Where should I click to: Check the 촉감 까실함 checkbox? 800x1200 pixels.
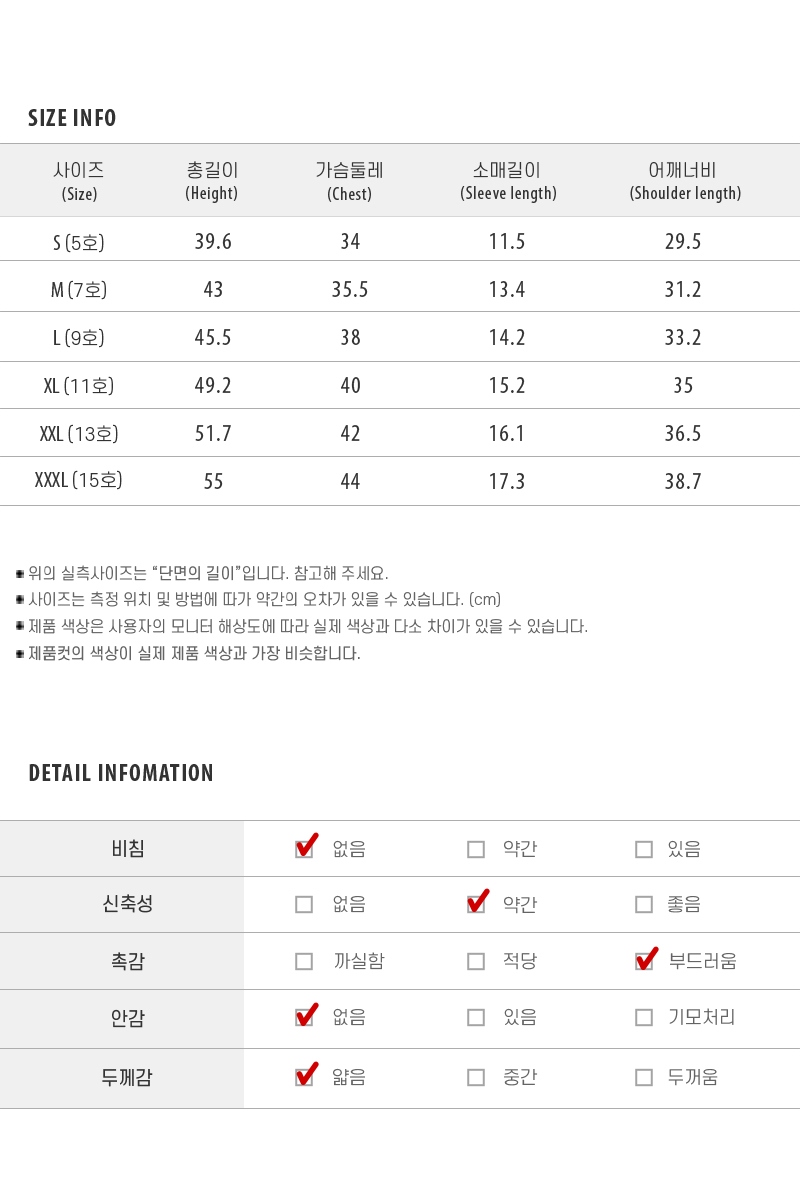point(304,961)
